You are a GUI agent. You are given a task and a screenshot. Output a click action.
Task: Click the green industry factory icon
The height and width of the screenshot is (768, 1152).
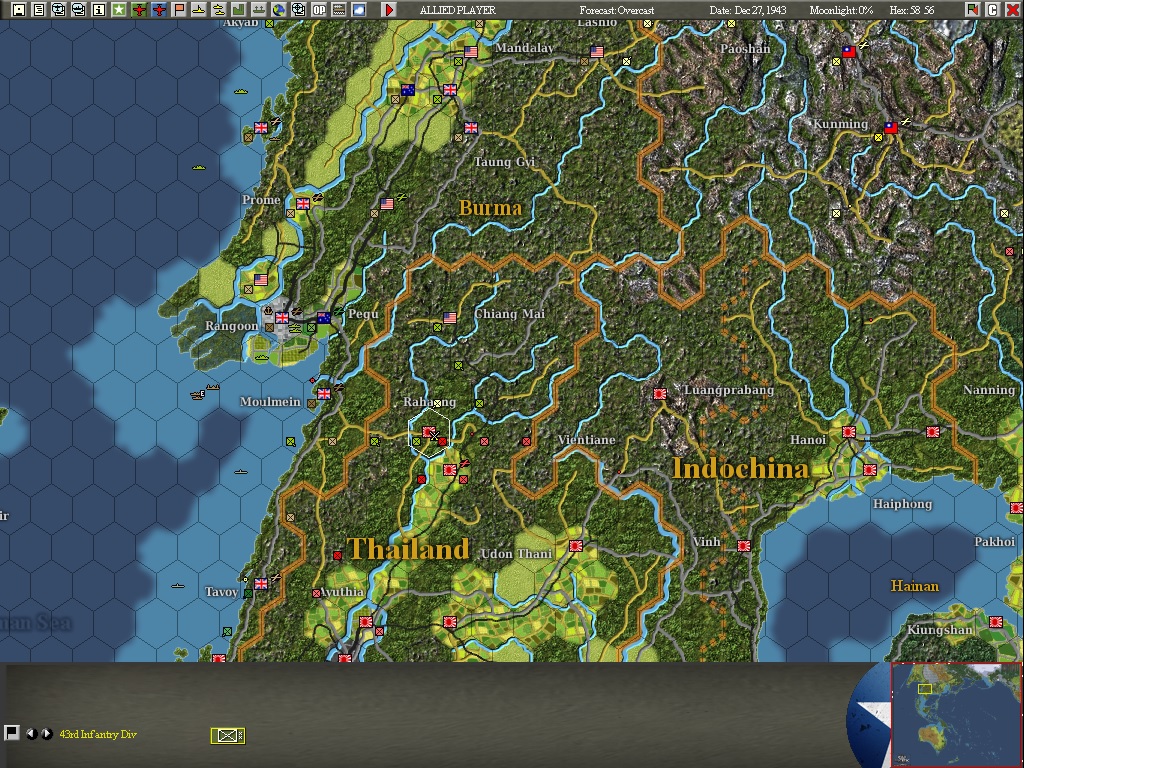tap(239, 10)
